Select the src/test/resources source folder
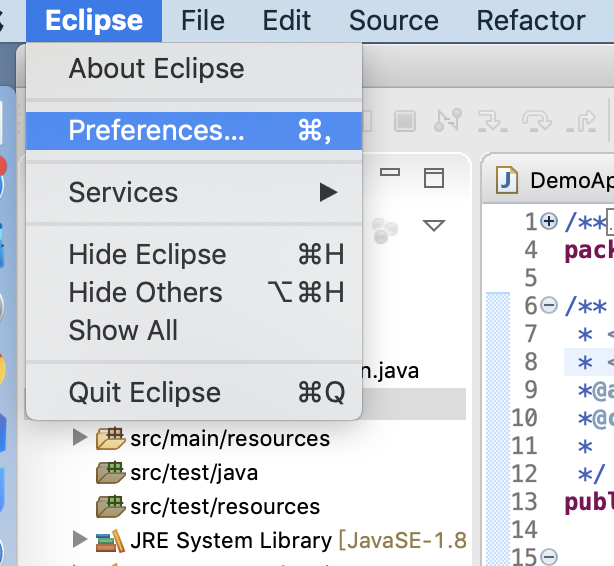This screenshot has height=566, width=614. click(x=225, y=506)
